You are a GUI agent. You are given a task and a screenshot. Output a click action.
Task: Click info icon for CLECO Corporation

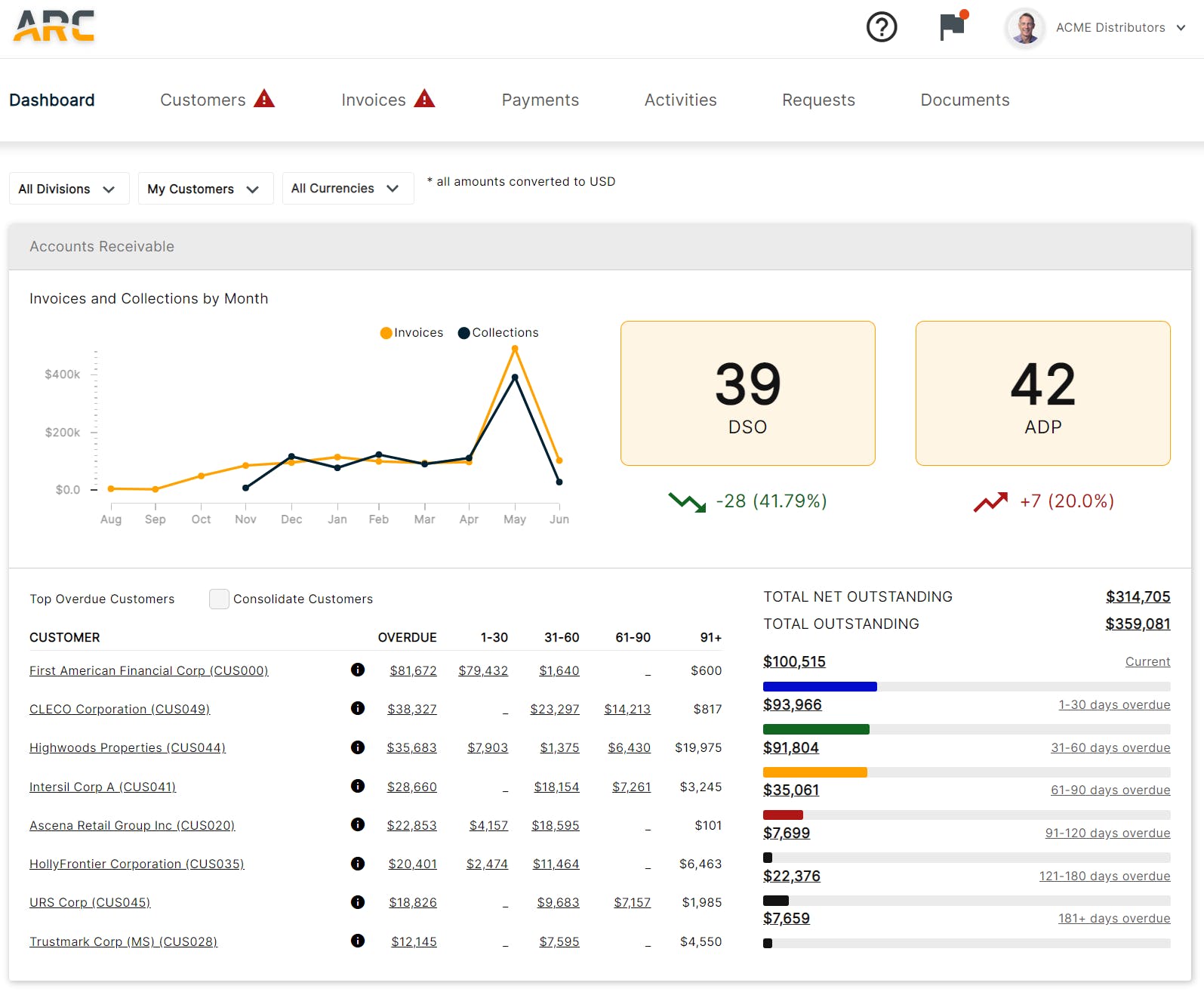pos(358,708)
